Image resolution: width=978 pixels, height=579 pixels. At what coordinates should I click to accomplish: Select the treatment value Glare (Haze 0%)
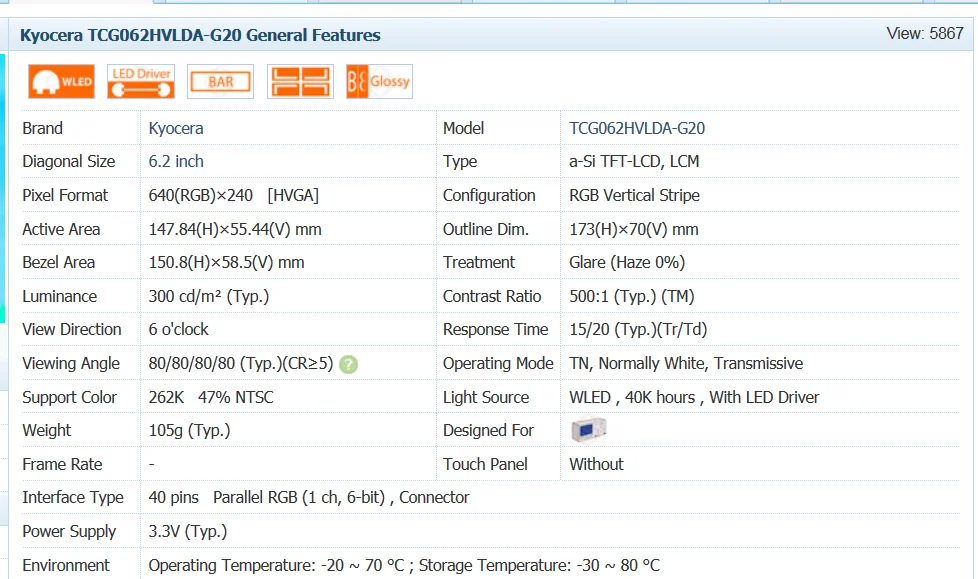point(627,263)
